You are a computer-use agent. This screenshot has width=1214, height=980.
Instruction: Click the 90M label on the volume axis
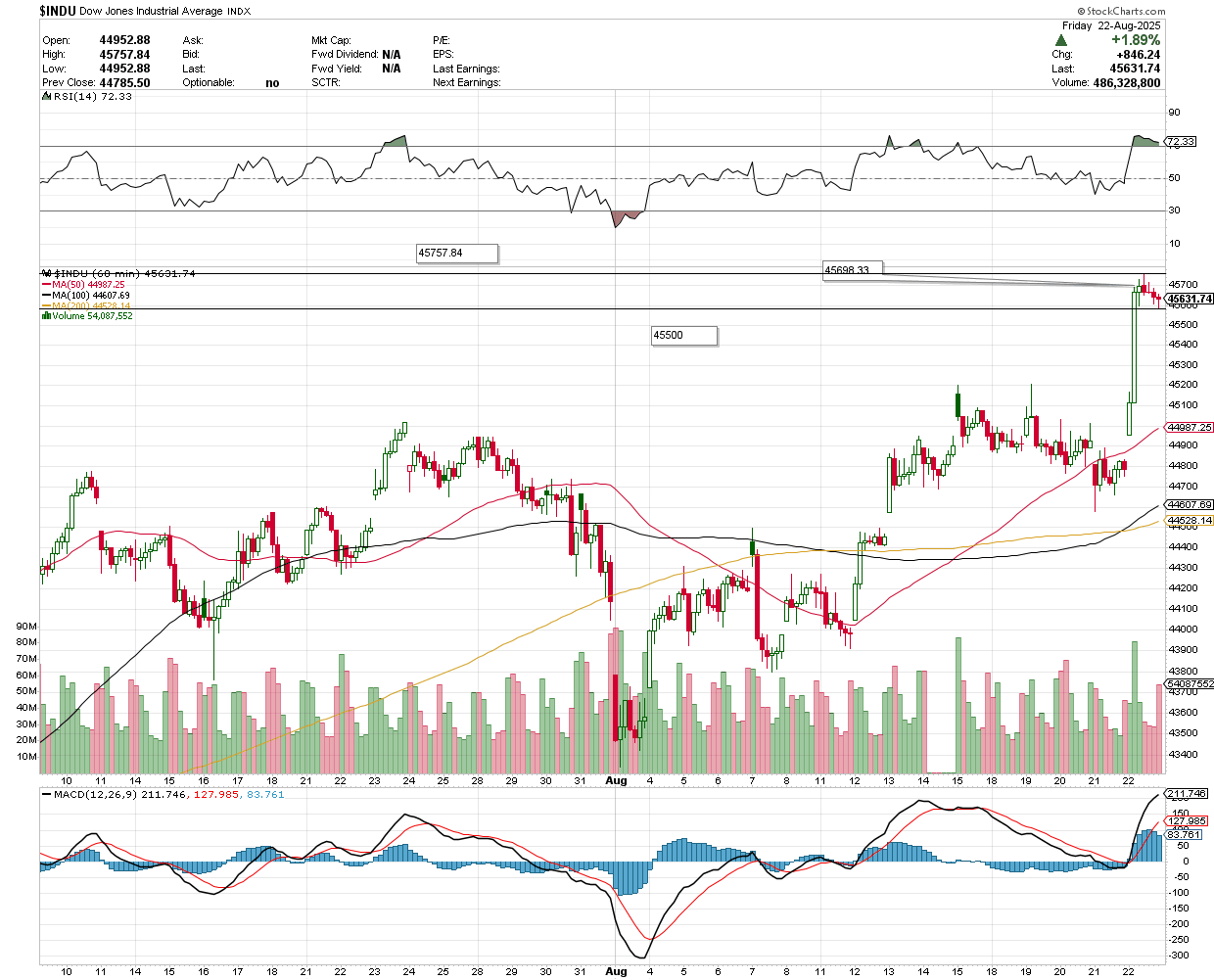click(26, 626)
